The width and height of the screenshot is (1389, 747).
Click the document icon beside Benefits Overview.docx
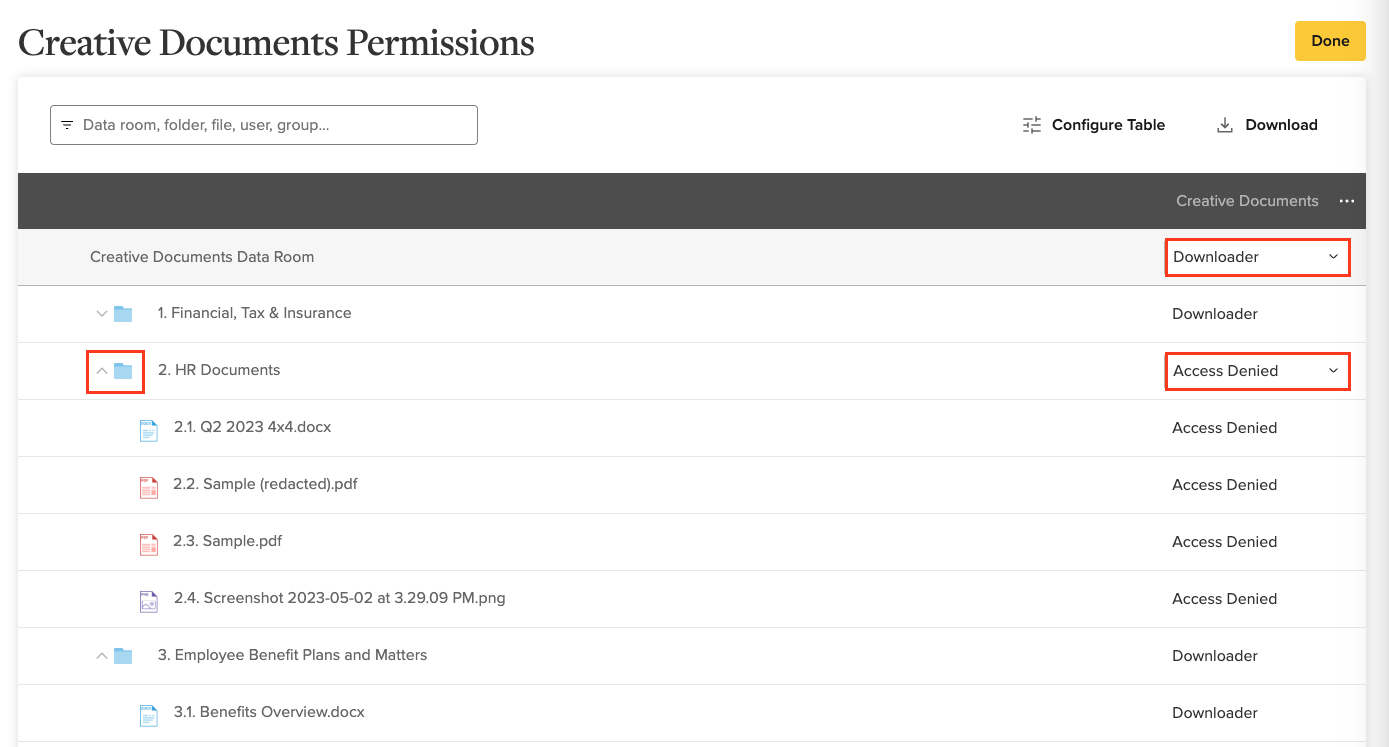(148, 713)
